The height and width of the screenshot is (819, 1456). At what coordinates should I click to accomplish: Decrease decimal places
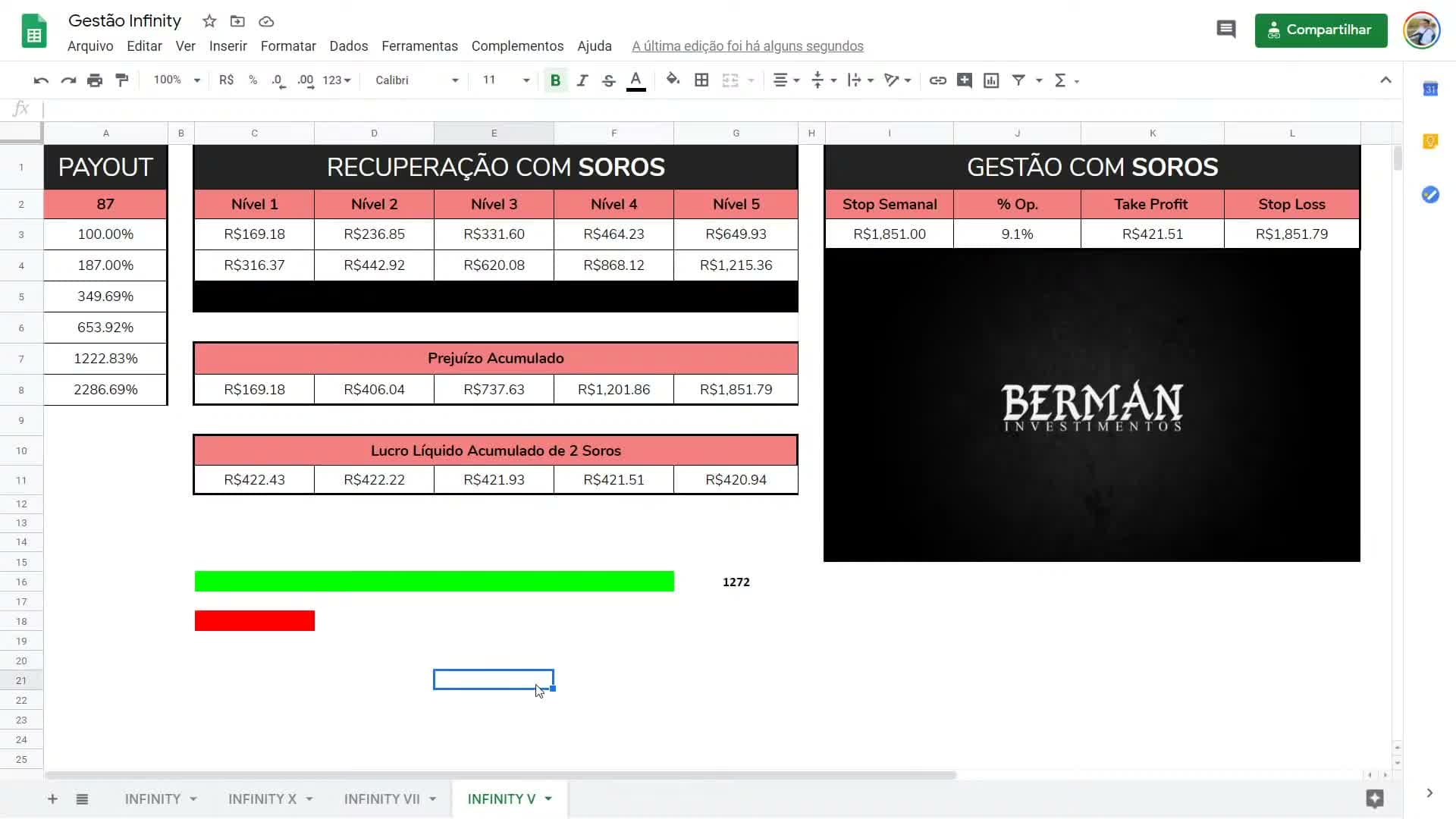[278, 80]
